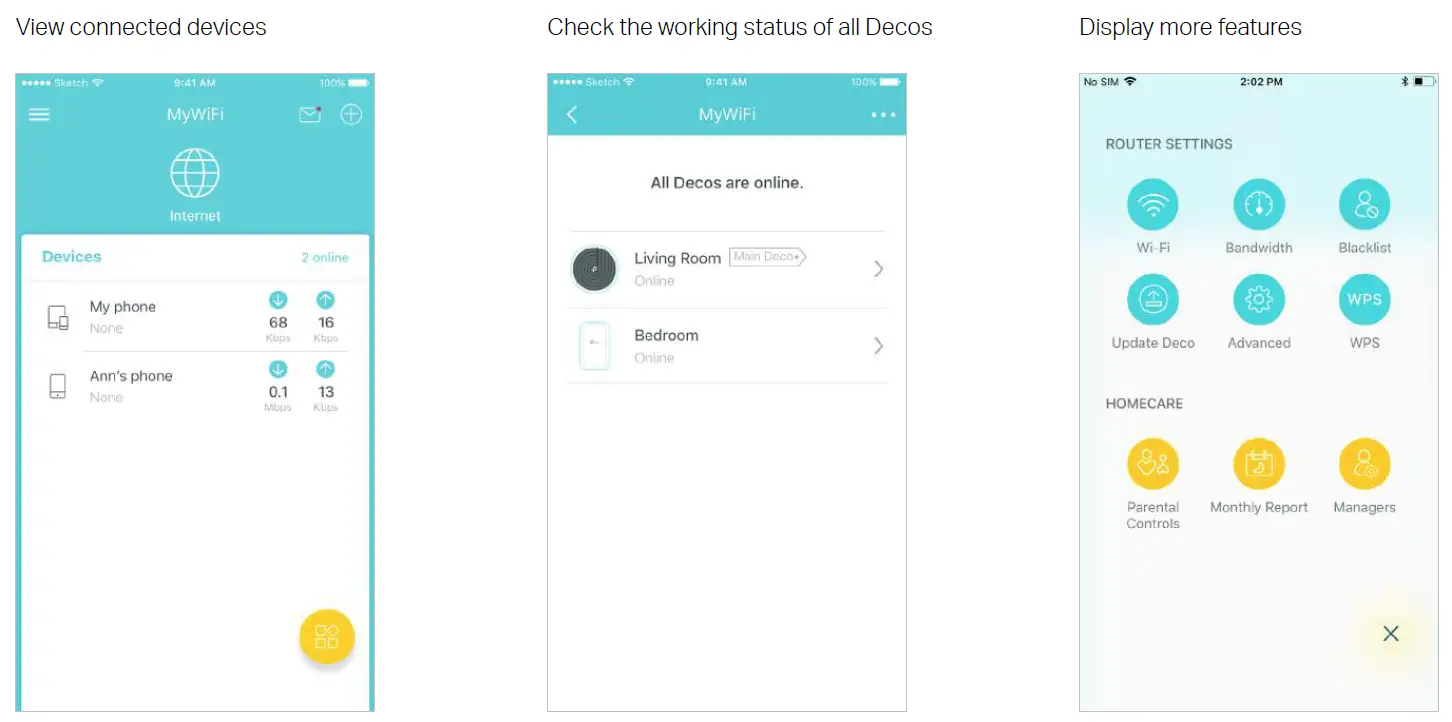
Task: Open the Monthly Report icon
Action: pos(1258,464)
